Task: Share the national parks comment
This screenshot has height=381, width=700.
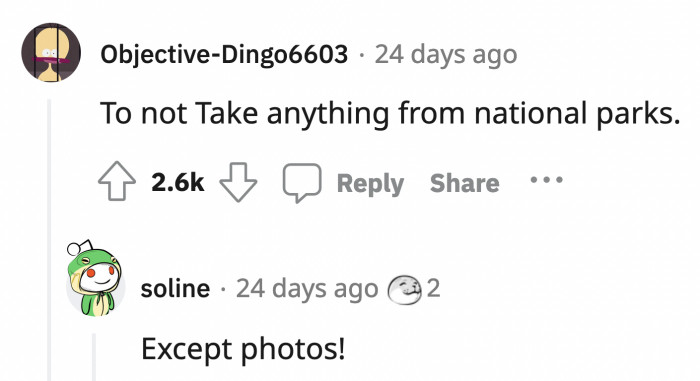Action: (x=464, y=183)
